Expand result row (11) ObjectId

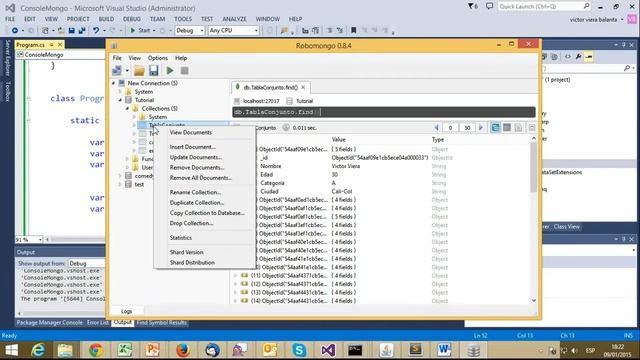pos(236,276)
